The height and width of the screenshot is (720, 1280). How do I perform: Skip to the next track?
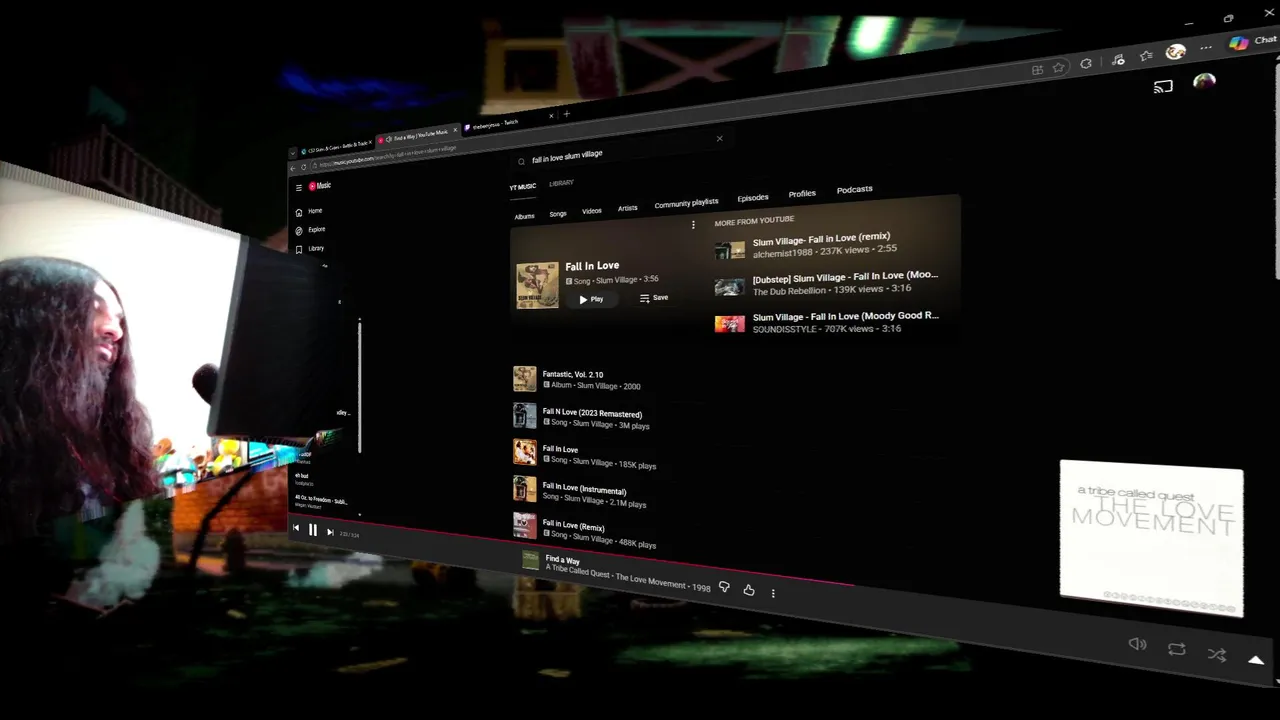330,532
